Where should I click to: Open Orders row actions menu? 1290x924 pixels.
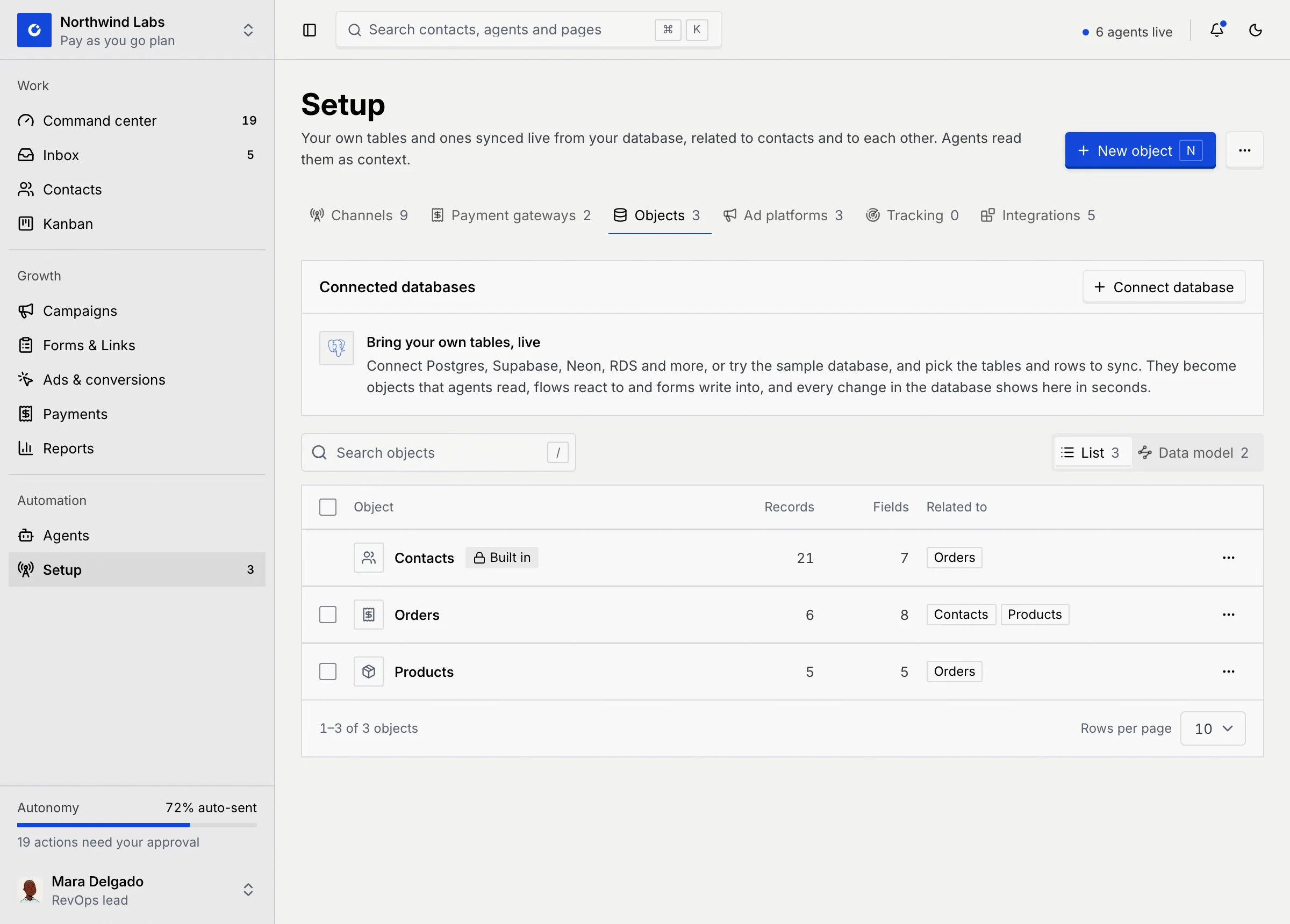(x=1229, y=615)
